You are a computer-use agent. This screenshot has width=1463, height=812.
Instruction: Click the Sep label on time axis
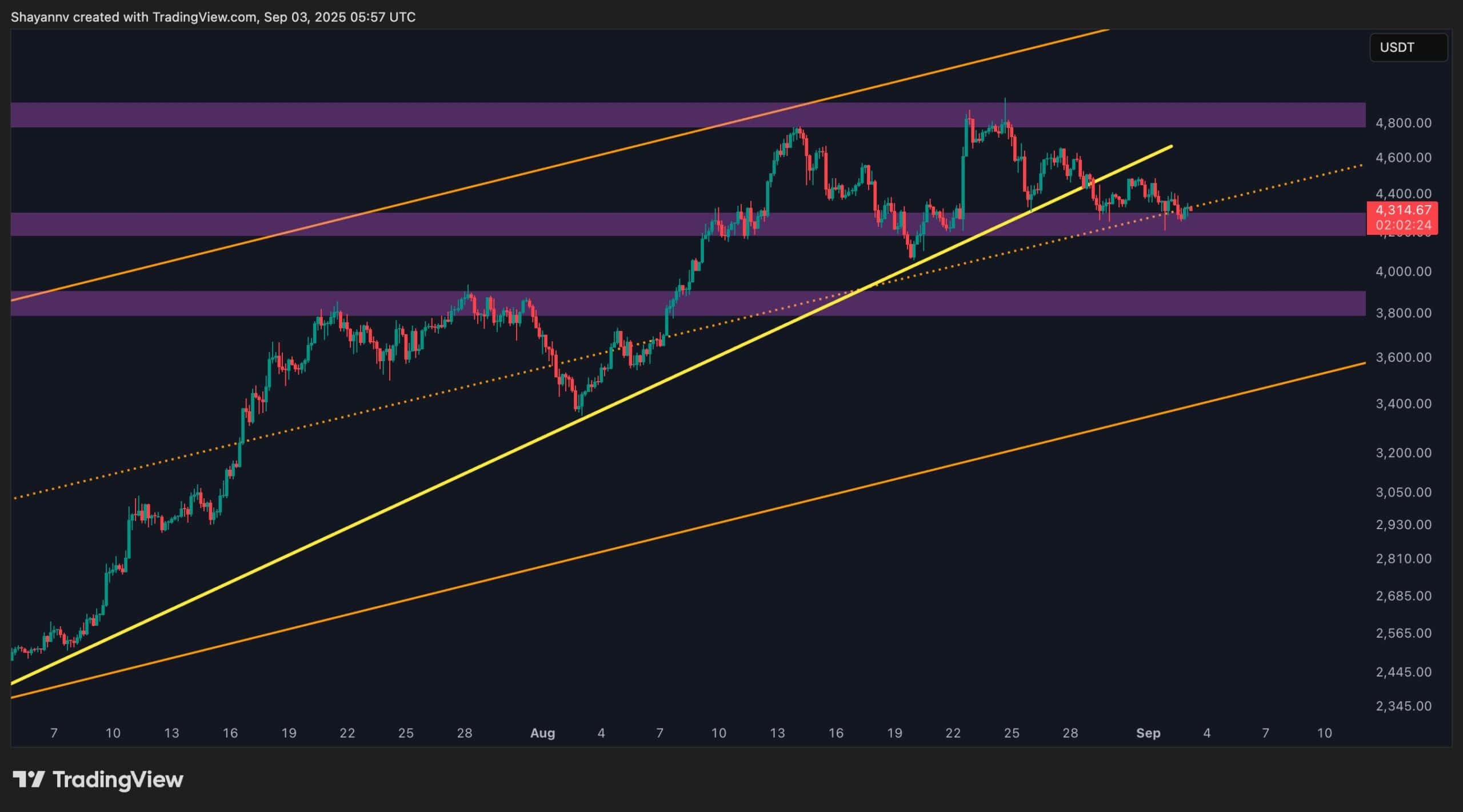click(x=1148, y=733)
